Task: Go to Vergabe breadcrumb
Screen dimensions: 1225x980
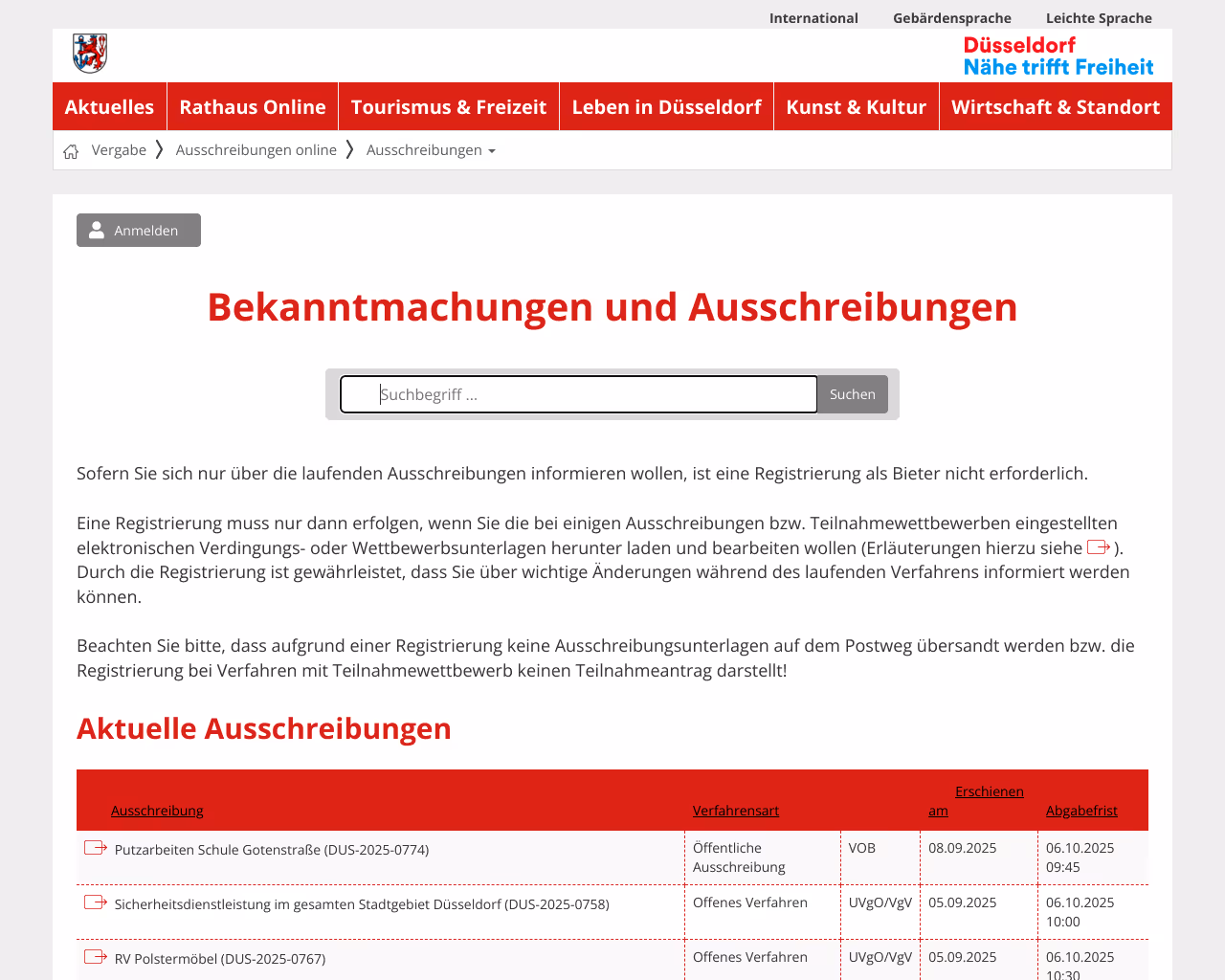Action: 119,150
